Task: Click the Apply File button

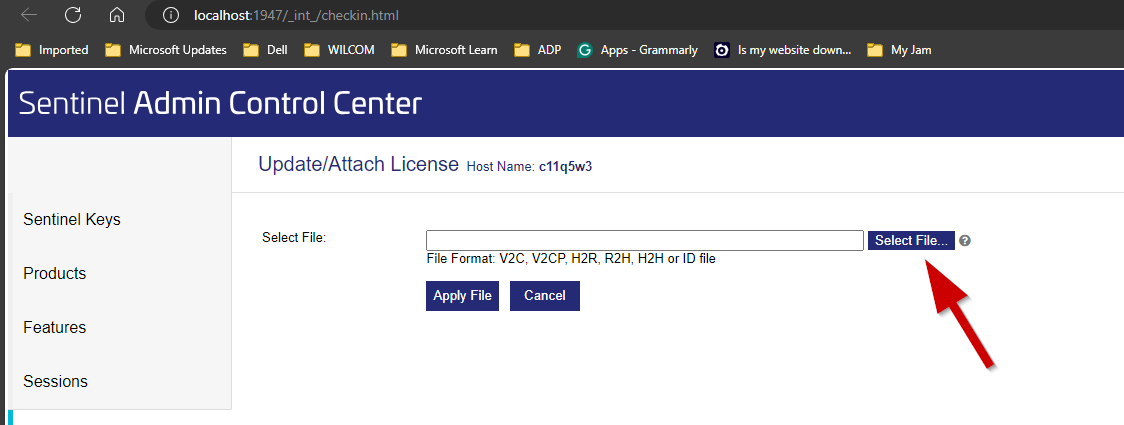Action: [462, 296]
